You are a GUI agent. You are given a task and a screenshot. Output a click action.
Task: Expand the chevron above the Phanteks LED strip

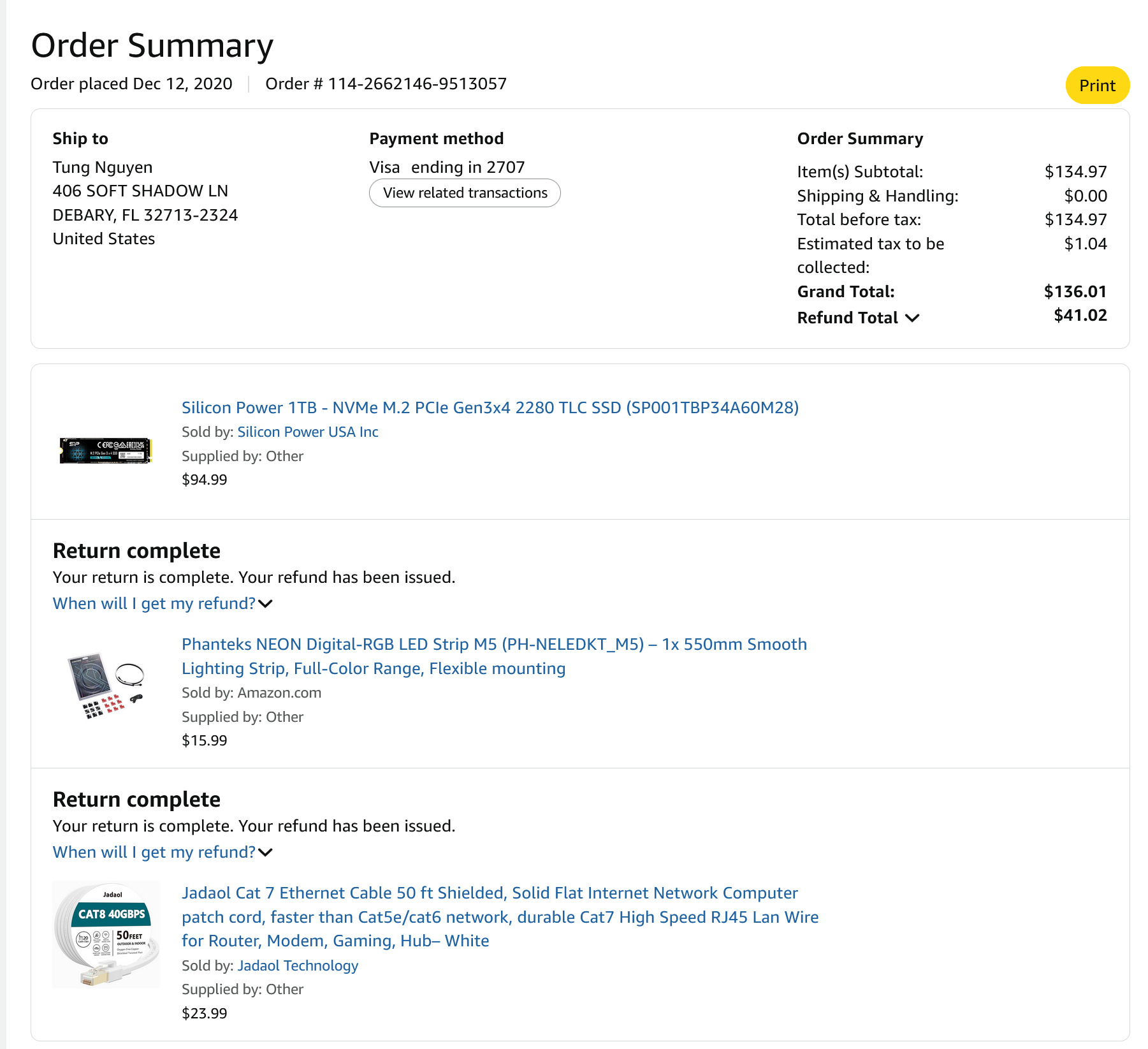point(266,604)
